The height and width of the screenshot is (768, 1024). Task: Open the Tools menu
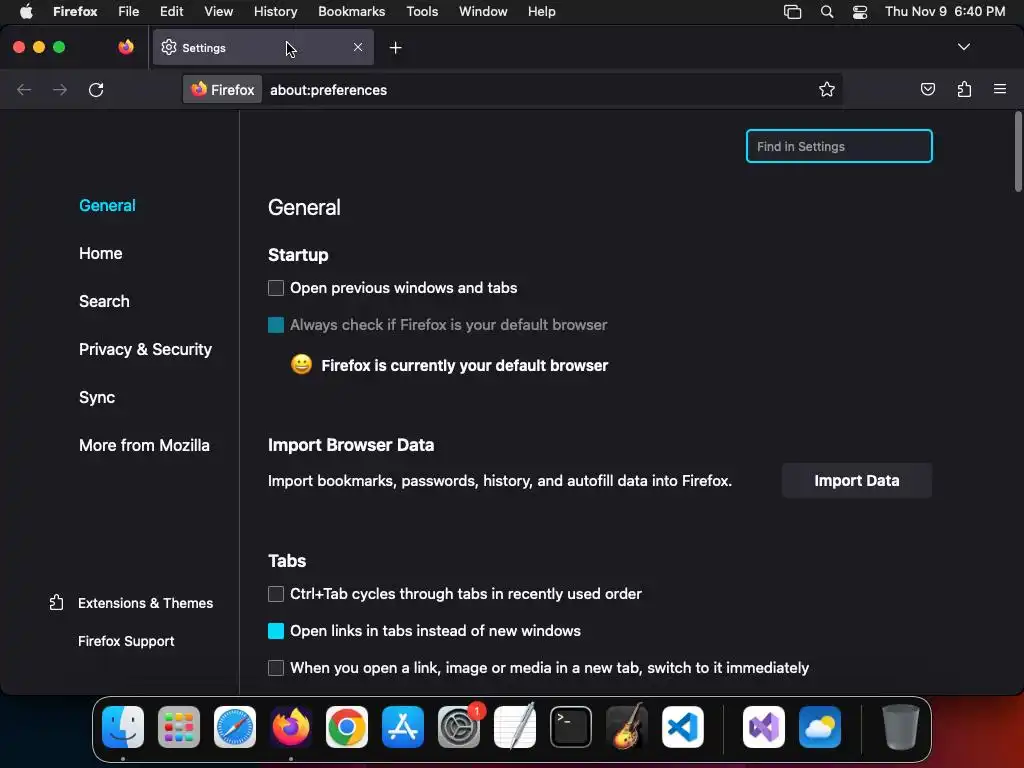[x=422, y=11]
